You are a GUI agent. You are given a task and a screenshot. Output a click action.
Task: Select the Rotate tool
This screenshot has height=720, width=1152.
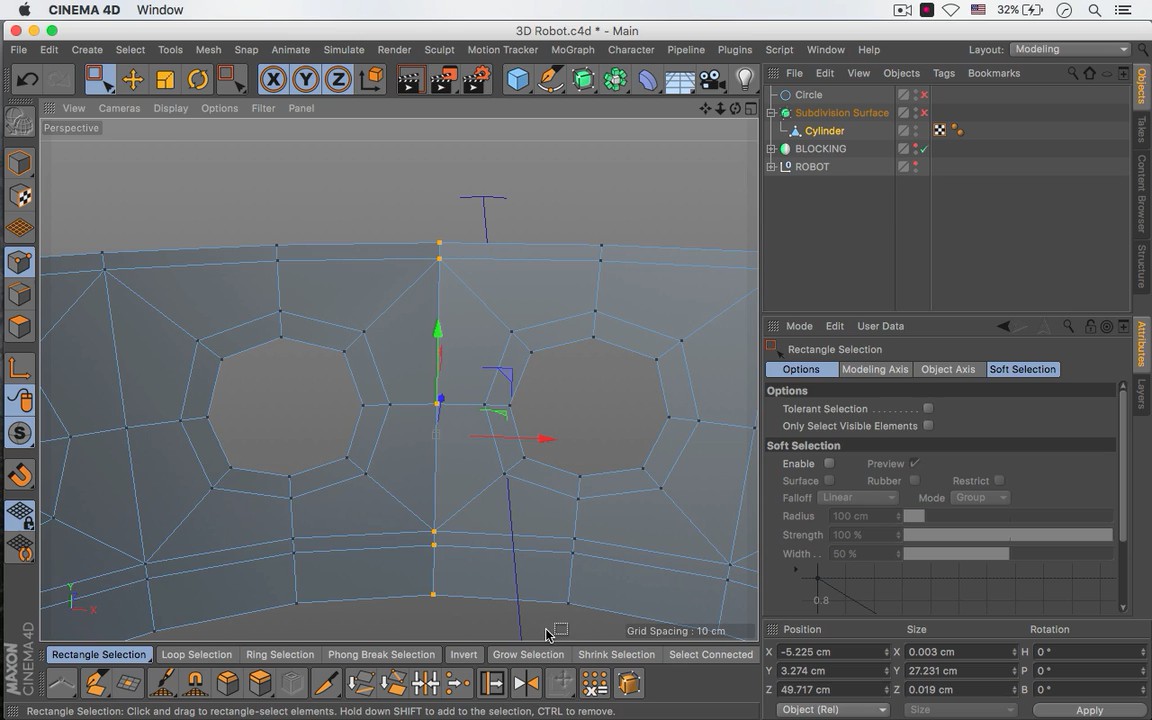pos(198,80)
